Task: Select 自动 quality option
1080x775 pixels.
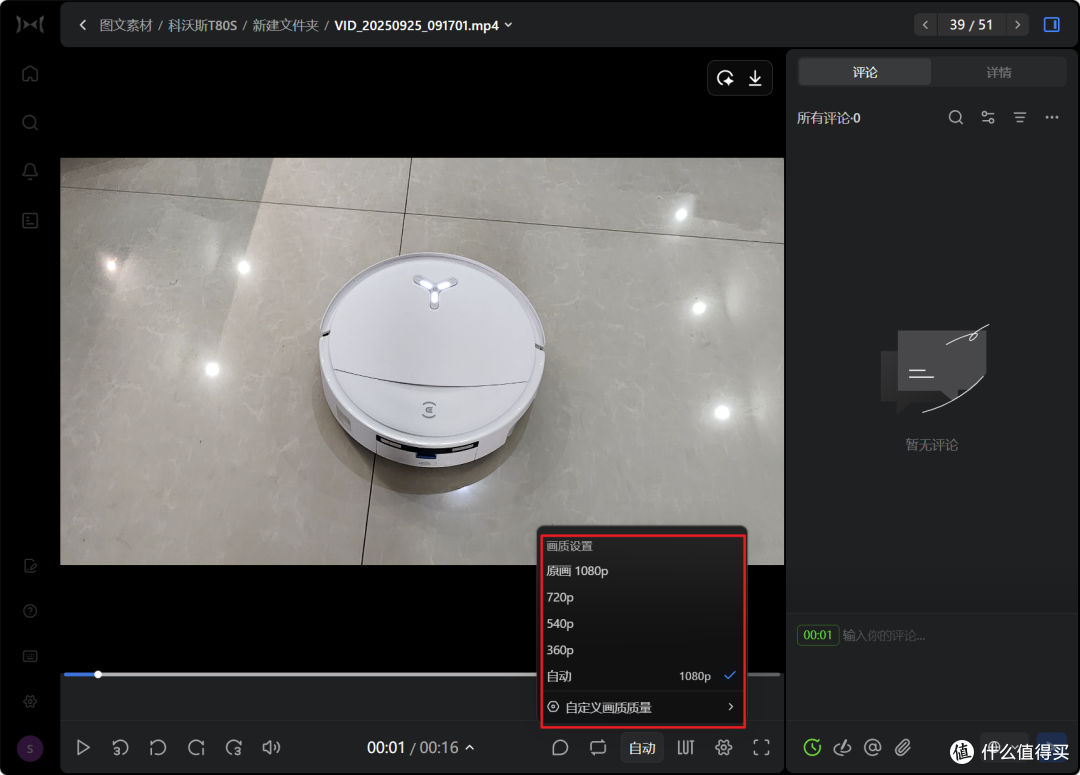Action: (x=642, y=676)
